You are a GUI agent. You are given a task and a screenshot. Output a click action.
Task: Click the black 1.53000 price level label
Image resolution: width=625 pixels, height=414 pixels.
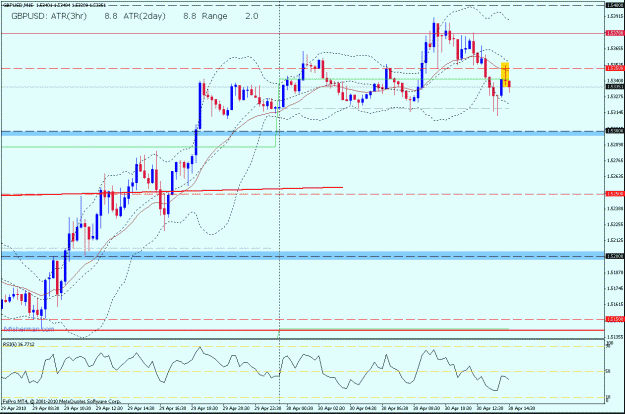click(615, 130)
